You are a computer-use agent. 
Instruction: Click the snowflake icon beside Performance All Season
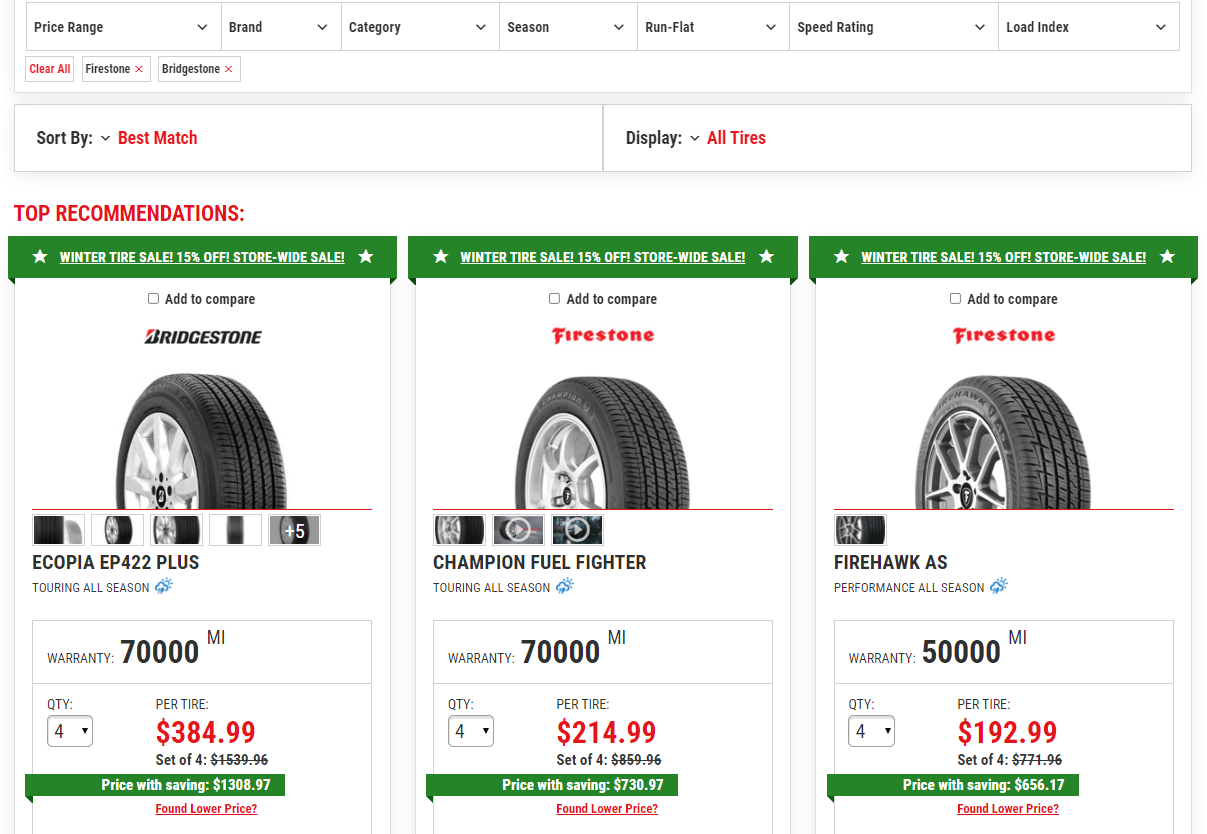pyautogui.click(x=997, y=585)
